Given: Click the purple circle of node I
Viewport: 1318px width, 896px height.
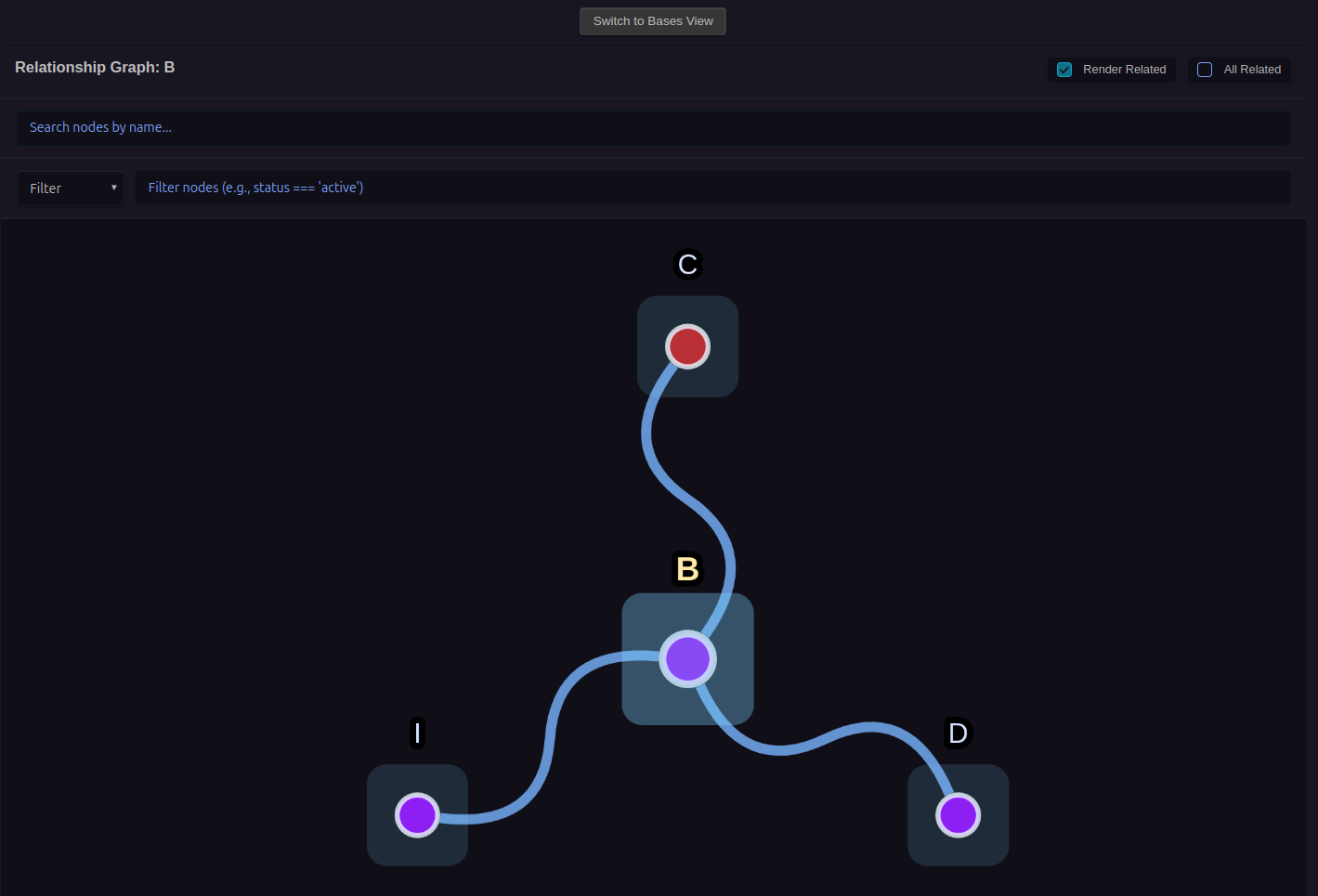Looking at the screenshot, I should 417,815.
